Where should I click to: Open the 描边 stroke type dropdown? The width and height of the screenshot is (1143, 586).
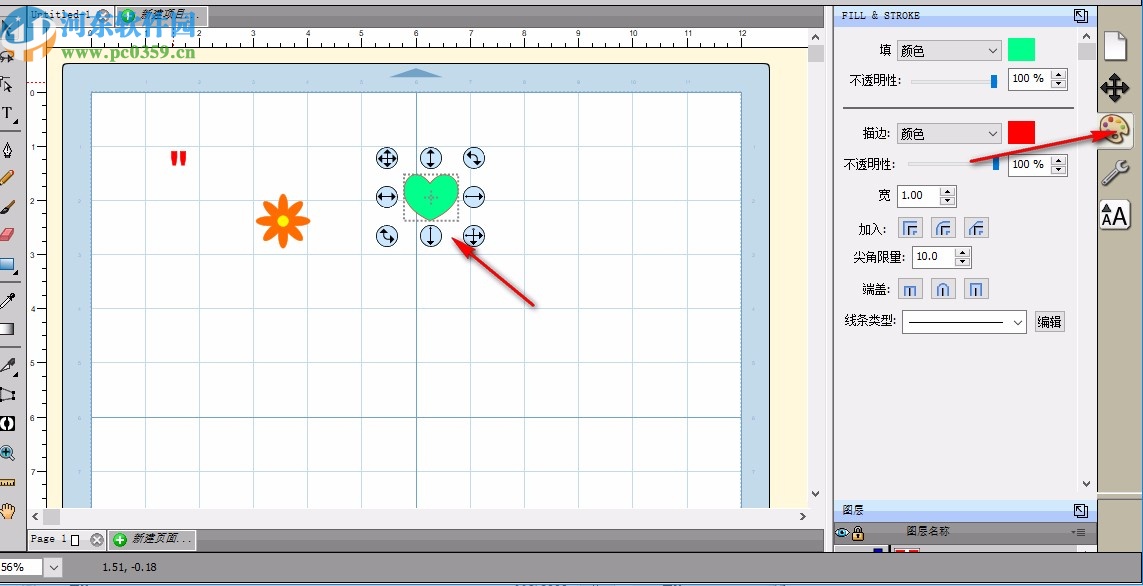click(x=949, y=133)
